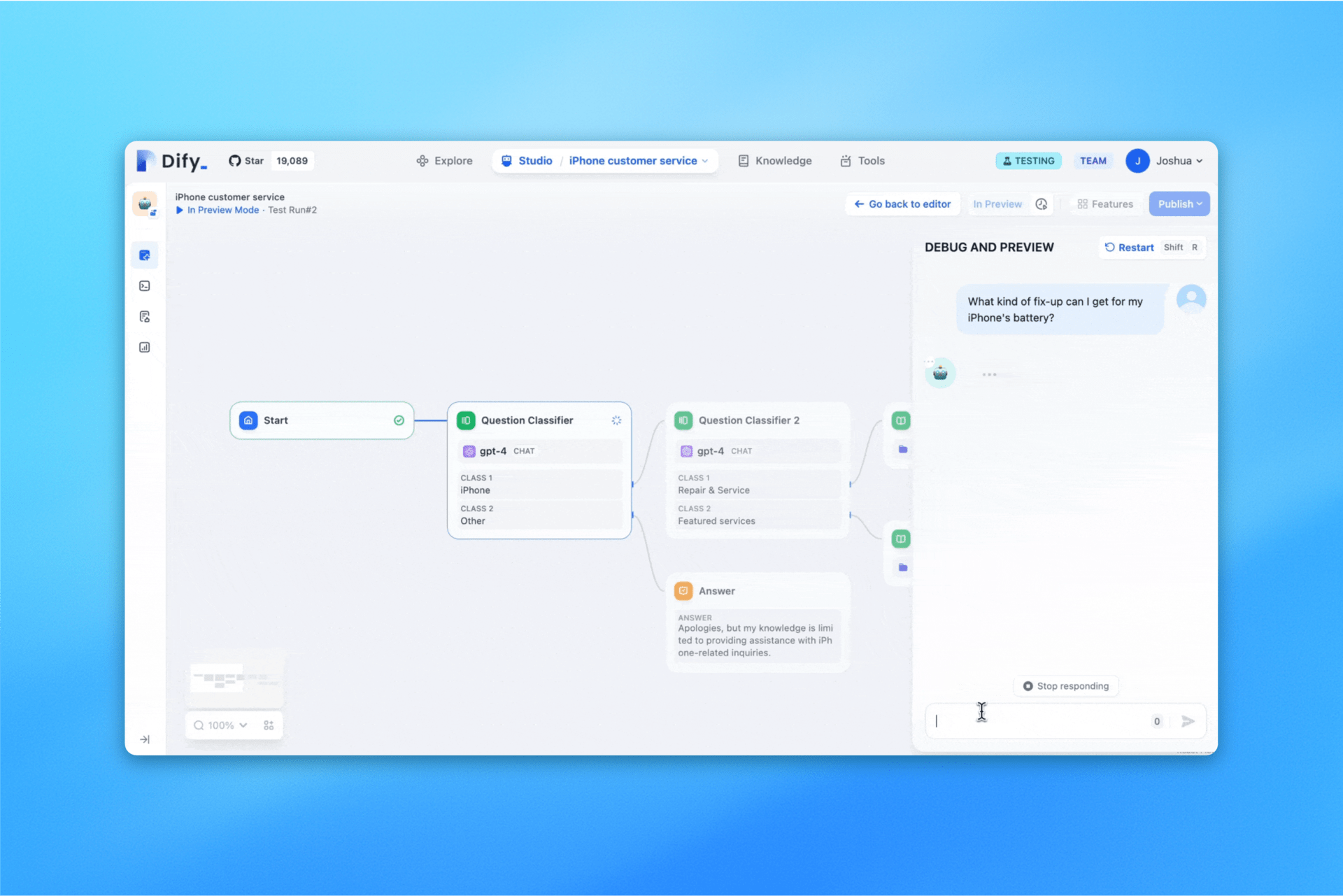This screenshot has height=896, width=1343.
Task: Switch to the Knowledge tab
Action: pos(775,161)
